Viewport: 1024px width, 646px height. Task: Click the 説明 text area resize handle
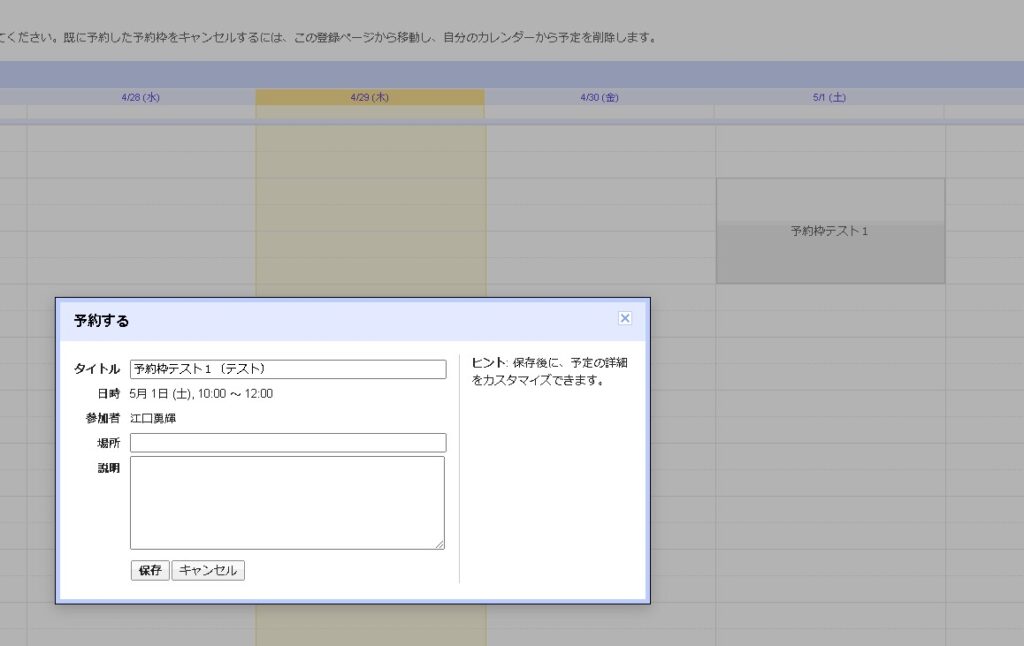(x=439, y=544)
